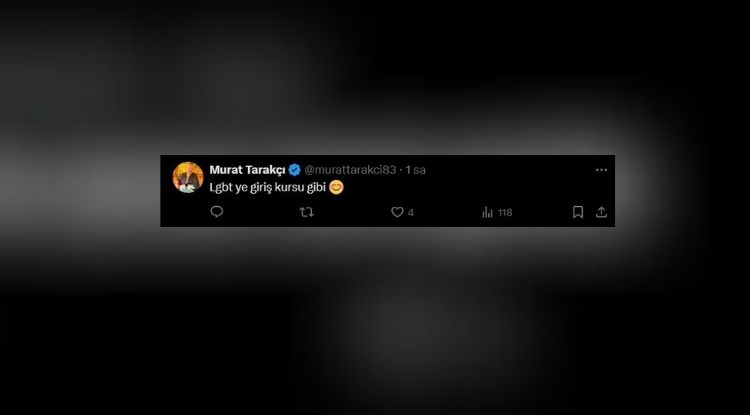Like the tweet using the heart icon

pos(397,212)
